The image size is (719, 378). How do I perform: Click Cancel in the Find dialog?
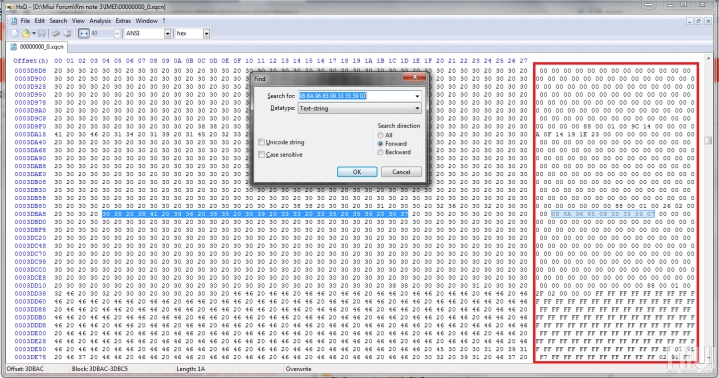401,172
